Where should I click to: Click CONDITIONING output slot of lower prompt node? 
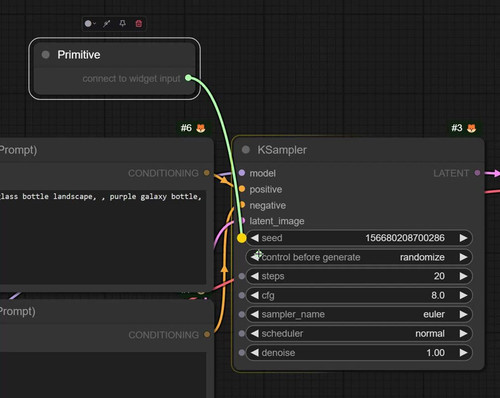point(207,334)
